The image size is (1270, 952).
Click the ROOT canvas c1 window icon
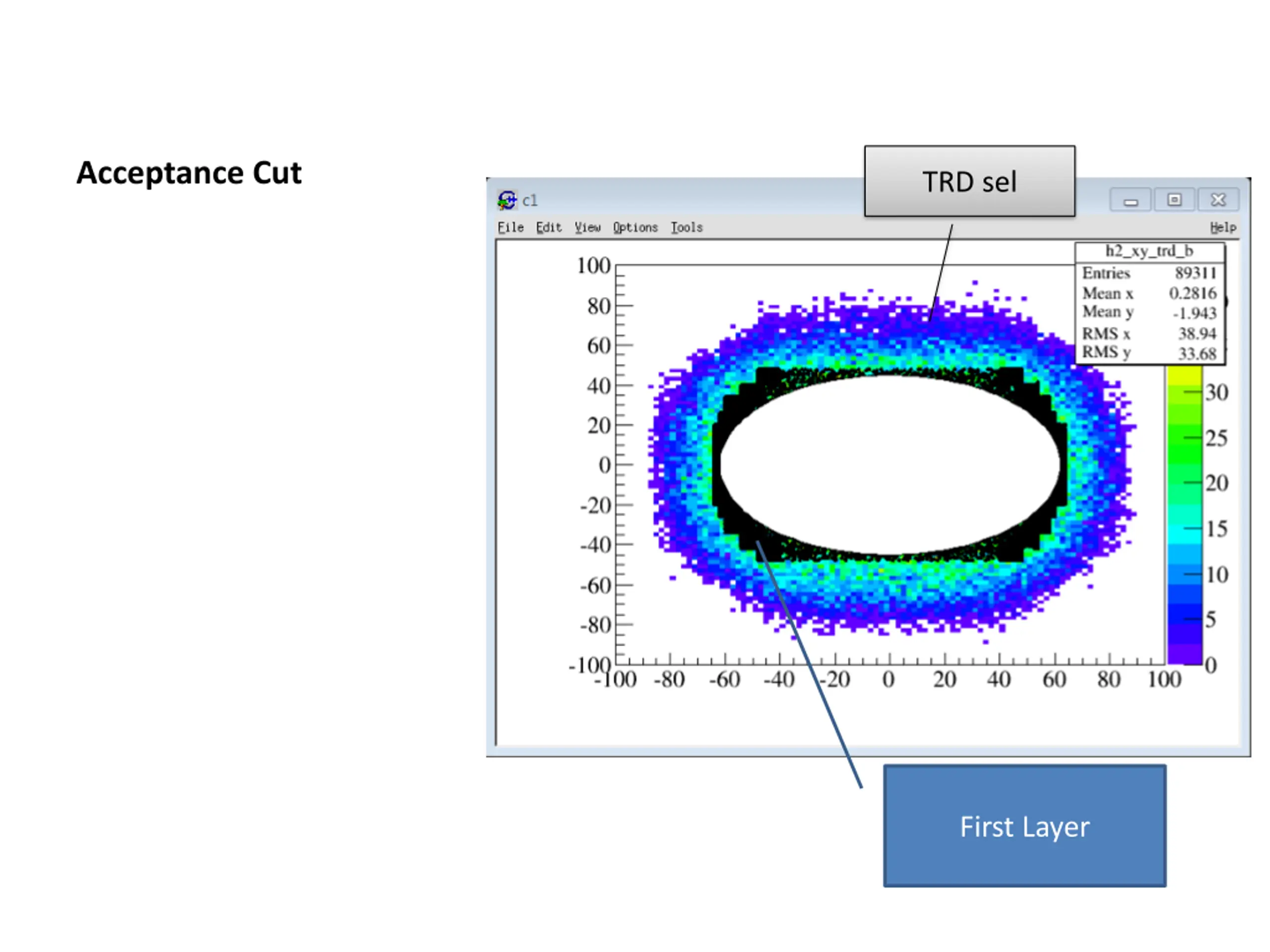click(507, 200)
